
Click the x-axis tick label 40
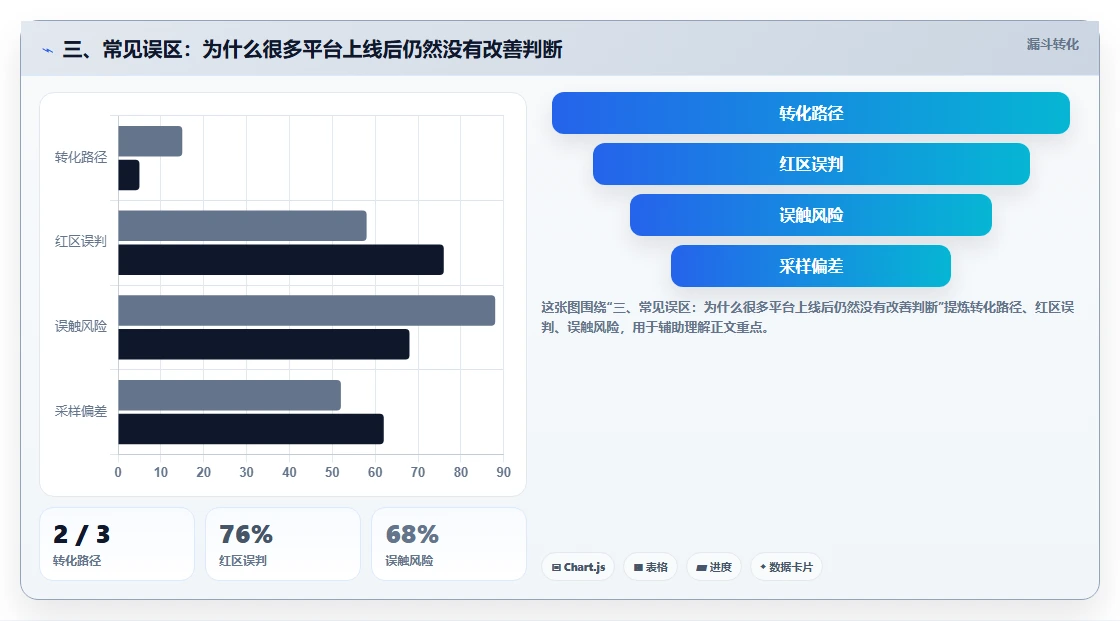[289, 472]
